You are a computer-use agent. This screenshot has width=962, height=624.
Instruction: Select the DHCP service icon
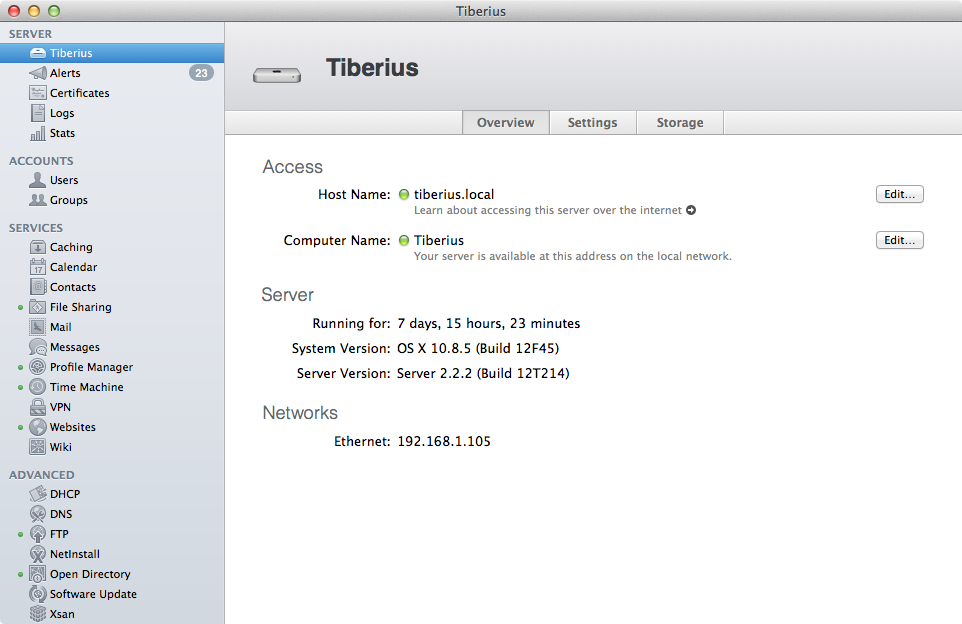point(38,494)
